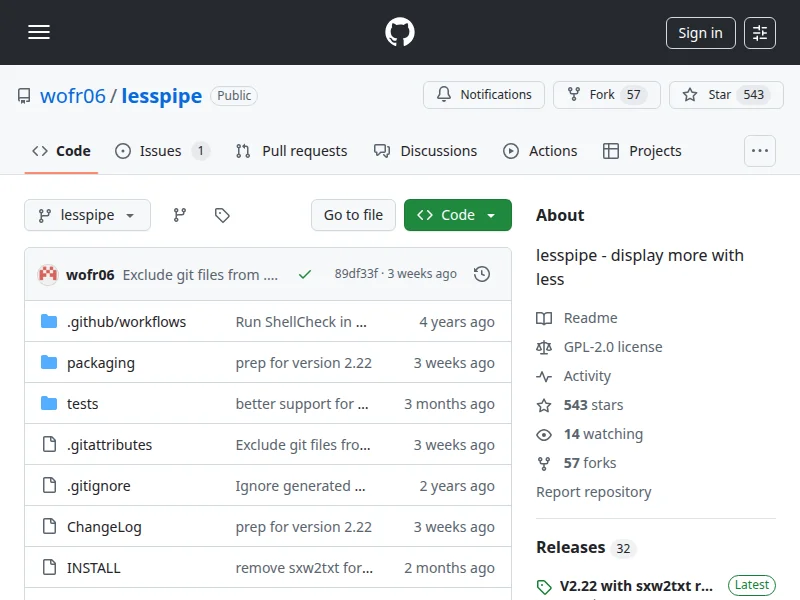800x600 pixels.
Task: View tags via the tag icon
Action: click(x=222, y=215)
